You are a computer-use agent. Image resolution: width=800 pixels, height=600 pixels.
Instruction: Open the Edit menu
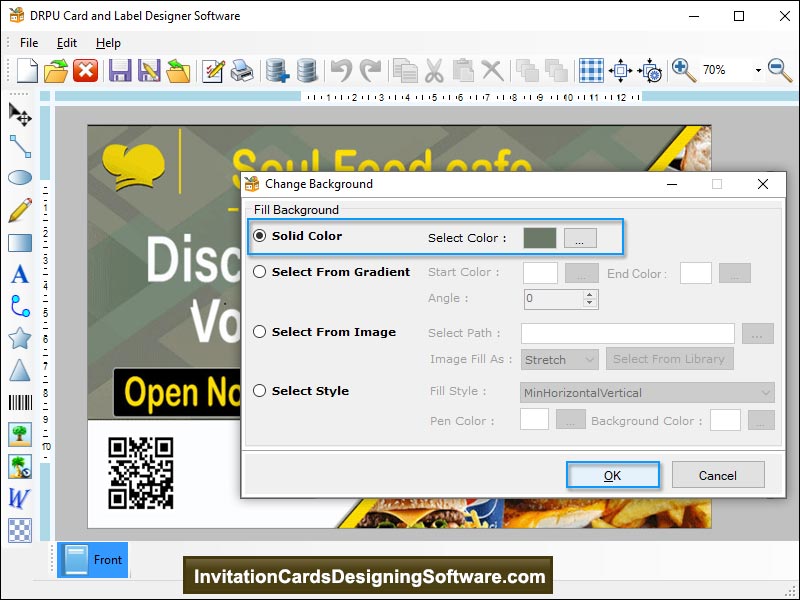(67, 43)
